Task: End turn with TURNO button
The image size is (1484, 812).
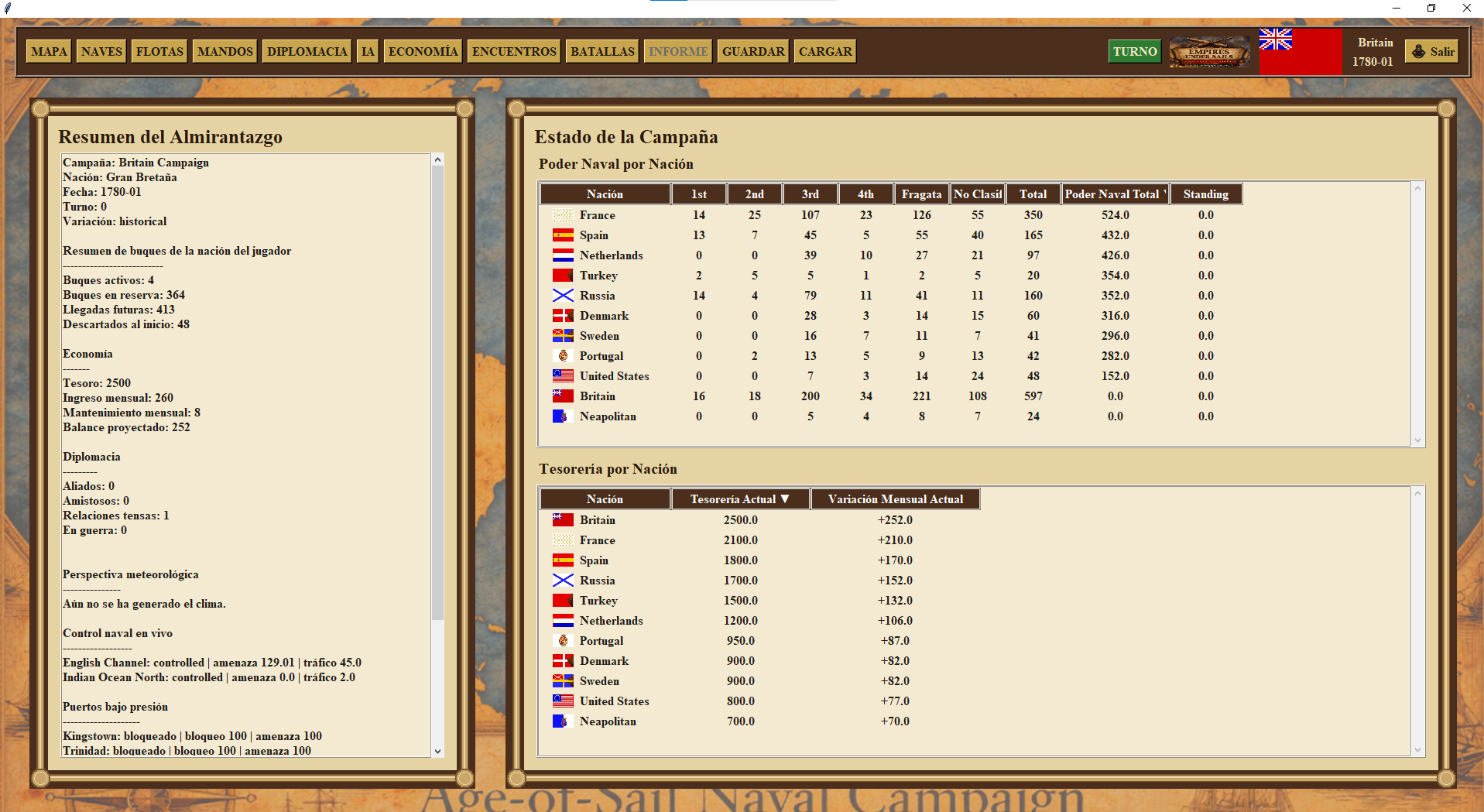Action: point(1135,51)
